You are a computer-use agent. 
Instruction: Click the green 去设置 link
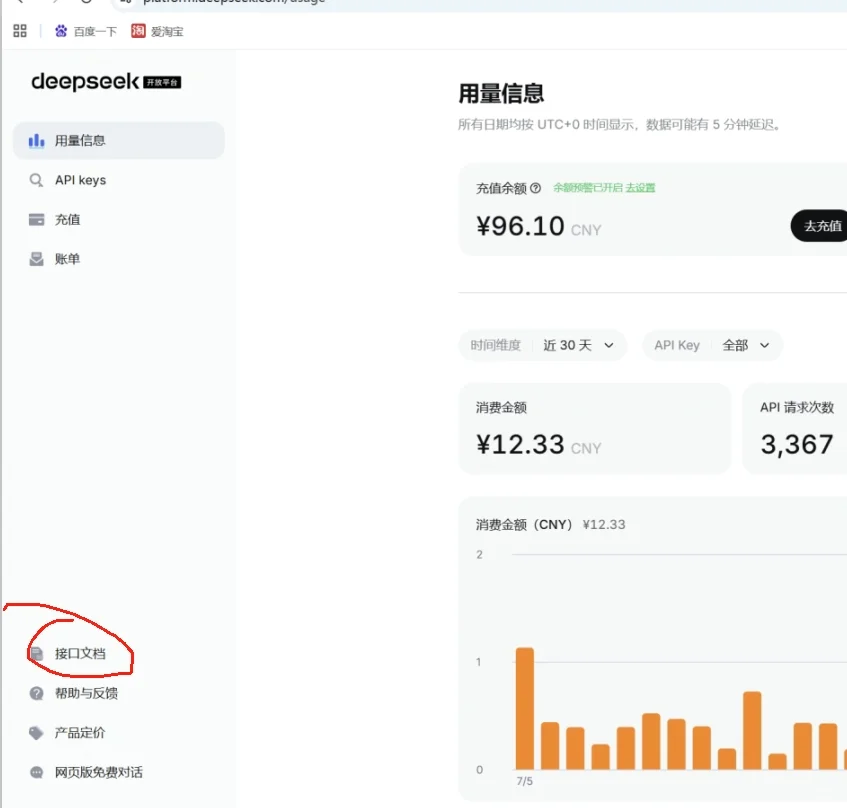coord(640,188)
